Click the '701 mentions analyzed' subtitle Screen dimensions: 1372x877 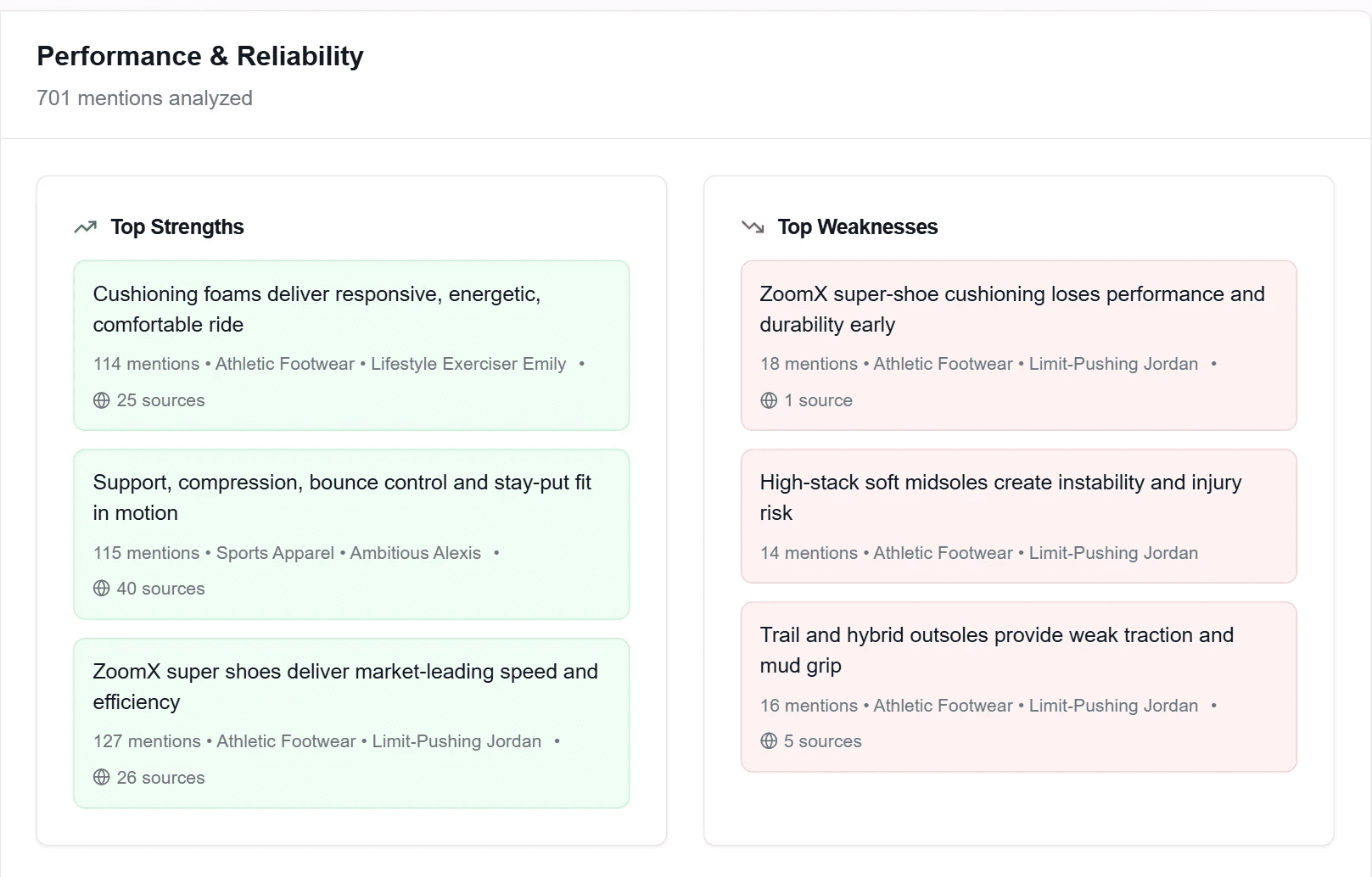click(x=144, y=98)
